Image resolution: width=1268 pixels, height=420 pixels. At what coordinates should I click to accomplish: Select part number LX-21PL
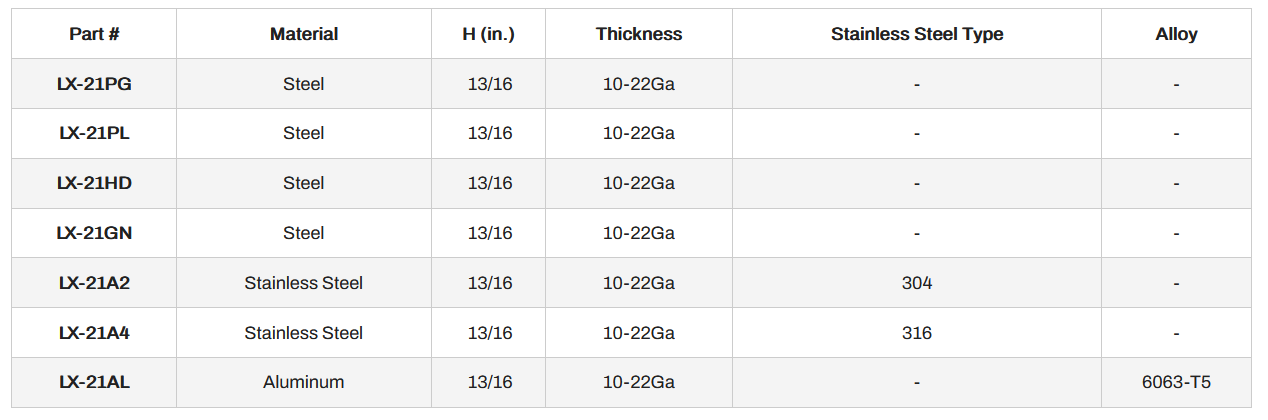(x=94, y=133)
